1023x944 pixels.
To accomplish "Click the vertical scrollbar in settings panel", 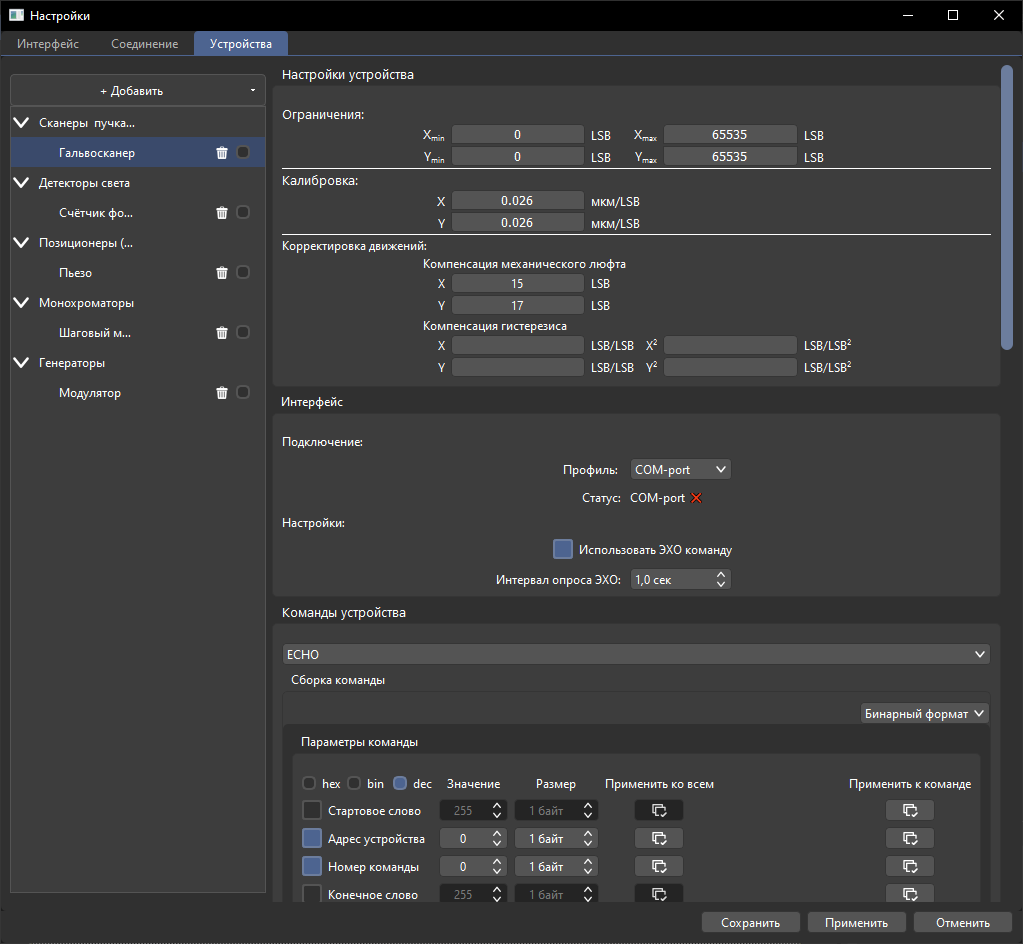I will click(x=1007, y=207).
